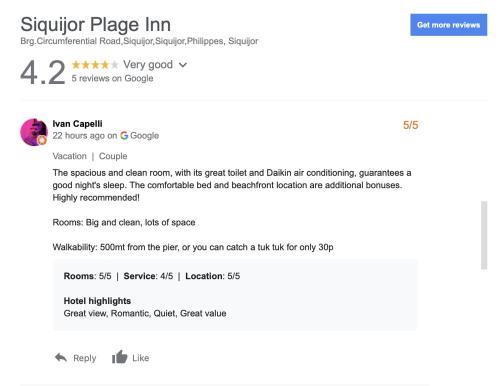Click the vertical scrollbar thumb
Screen dimensions: 500x386
(x=484, y=235)
